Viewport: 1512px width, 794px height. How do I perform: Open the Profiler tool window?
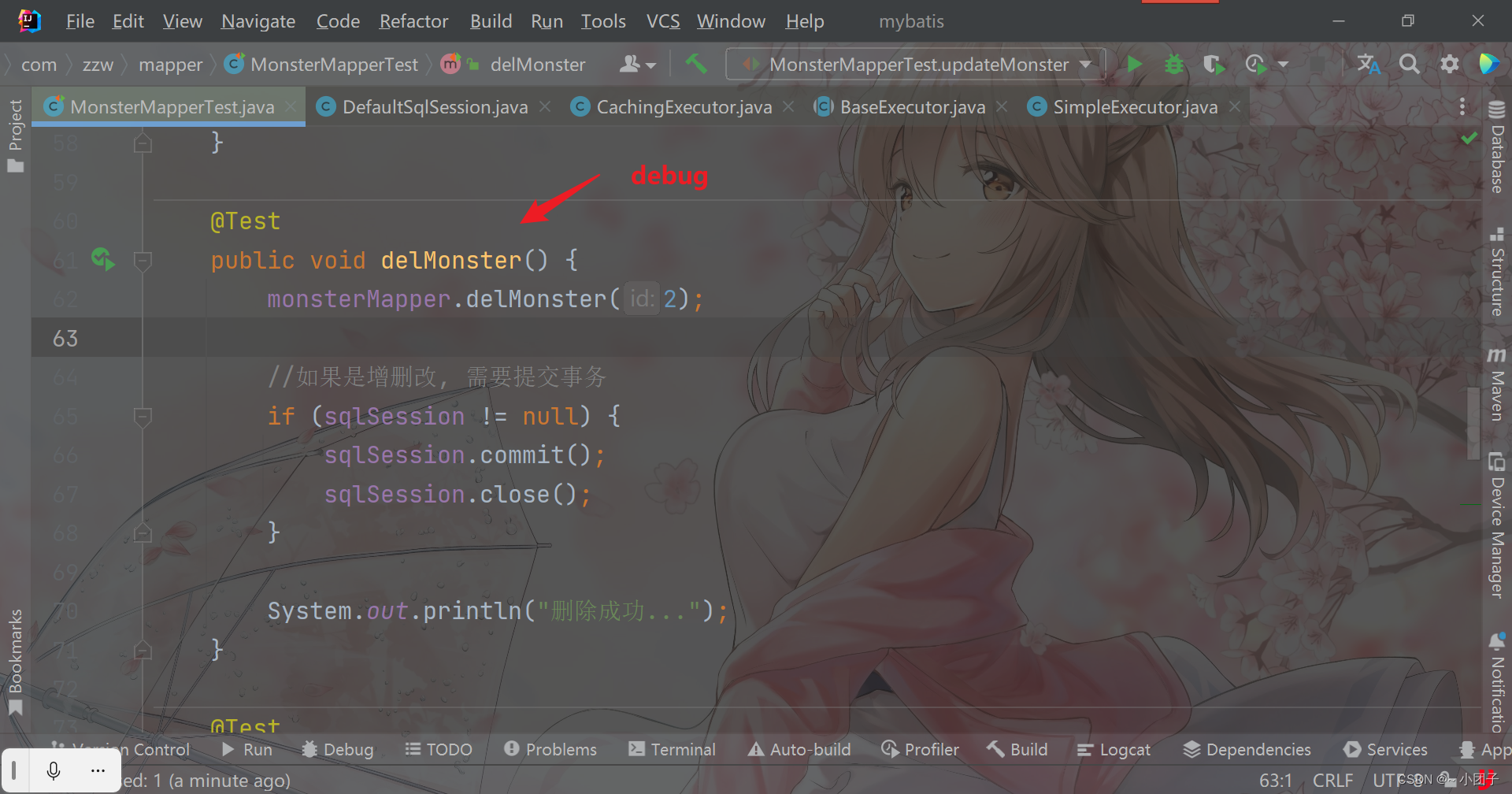(920, 749)
